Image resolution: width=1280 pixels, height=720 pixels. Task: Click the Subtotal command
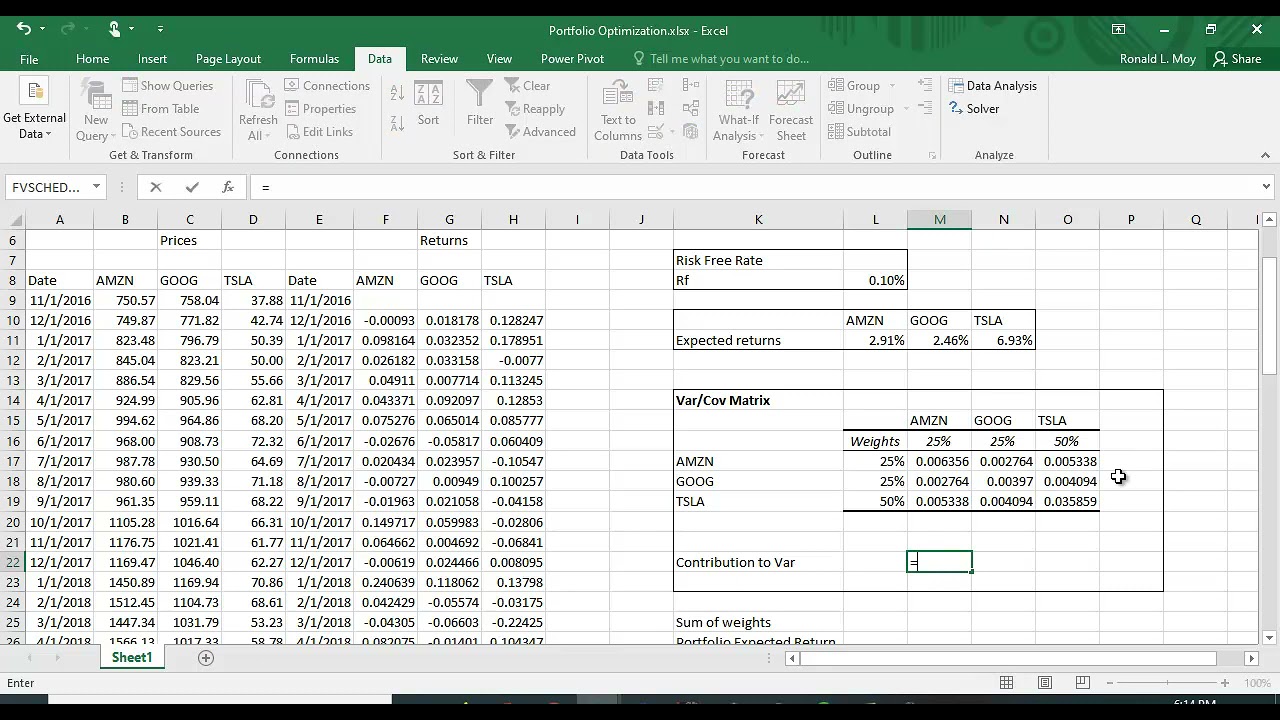point(859,132)
